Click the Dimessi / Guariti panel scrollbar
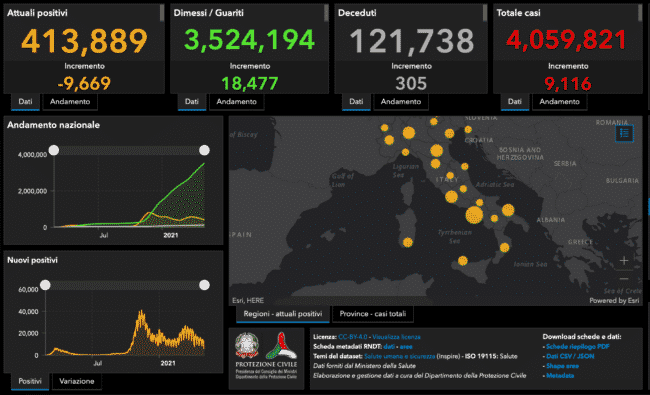Screen dimensions: 650x395 (326, 13)
